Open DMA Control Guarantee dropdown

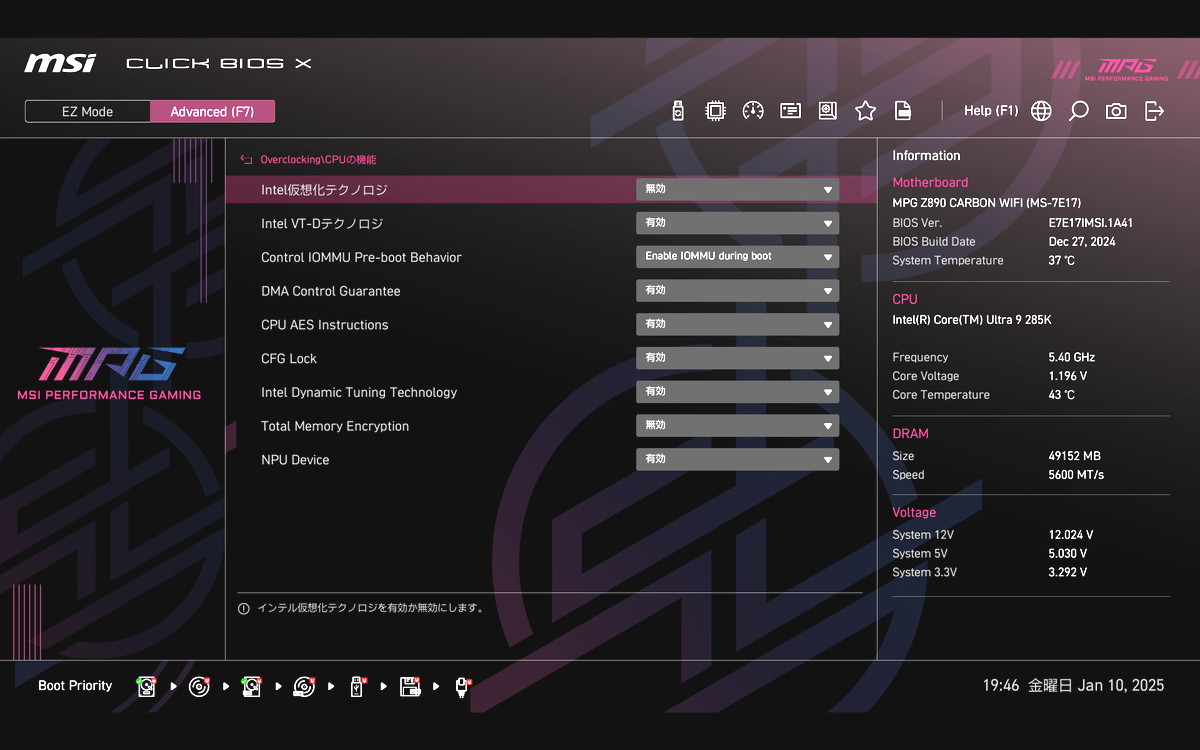tap(737, 291)
